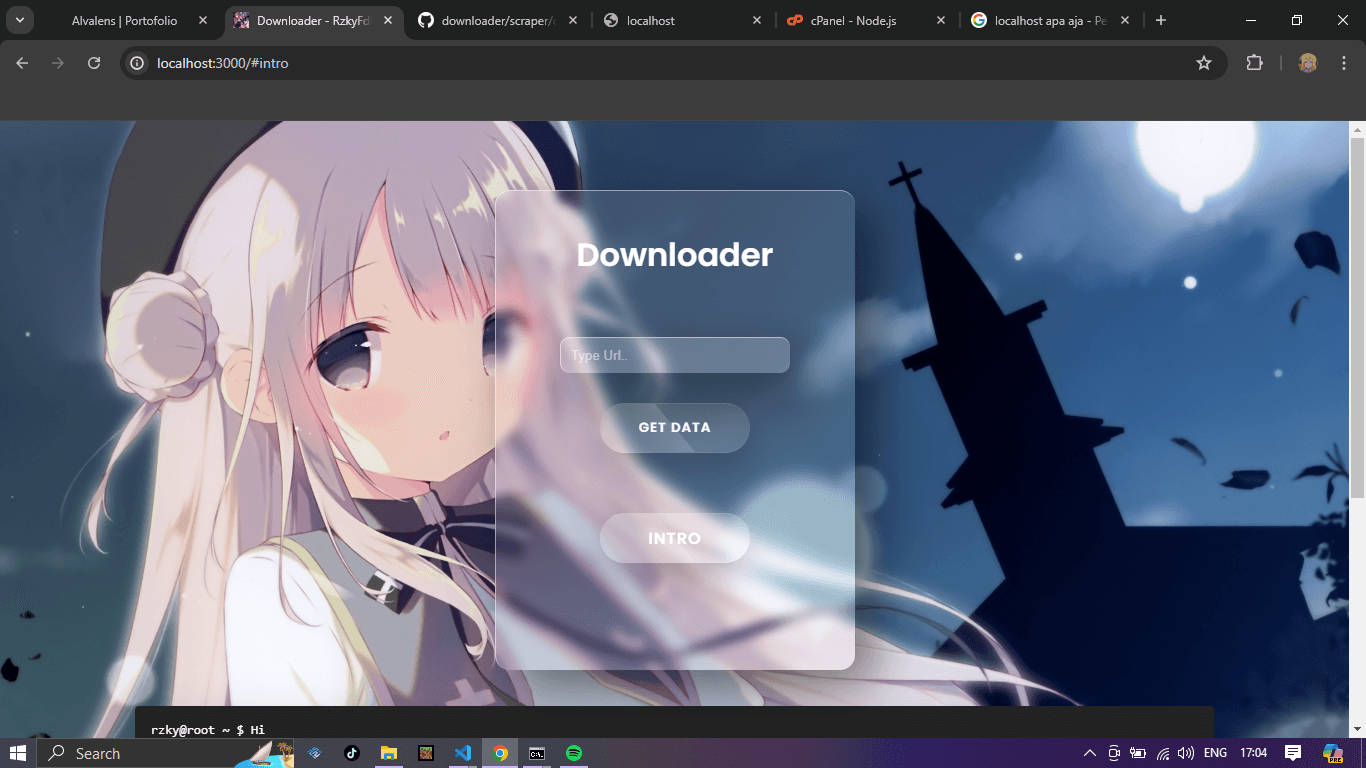Close the GitHub downloader/scraper tab
Screen dimensions: 1366x768
[572, 20]
